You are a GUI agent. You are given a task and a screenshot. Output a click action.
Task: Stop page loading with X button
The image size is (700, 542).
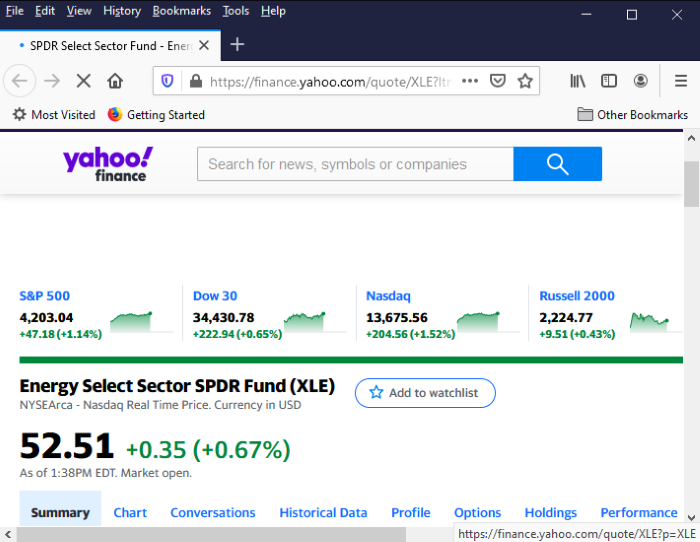(x=83, y=81)
